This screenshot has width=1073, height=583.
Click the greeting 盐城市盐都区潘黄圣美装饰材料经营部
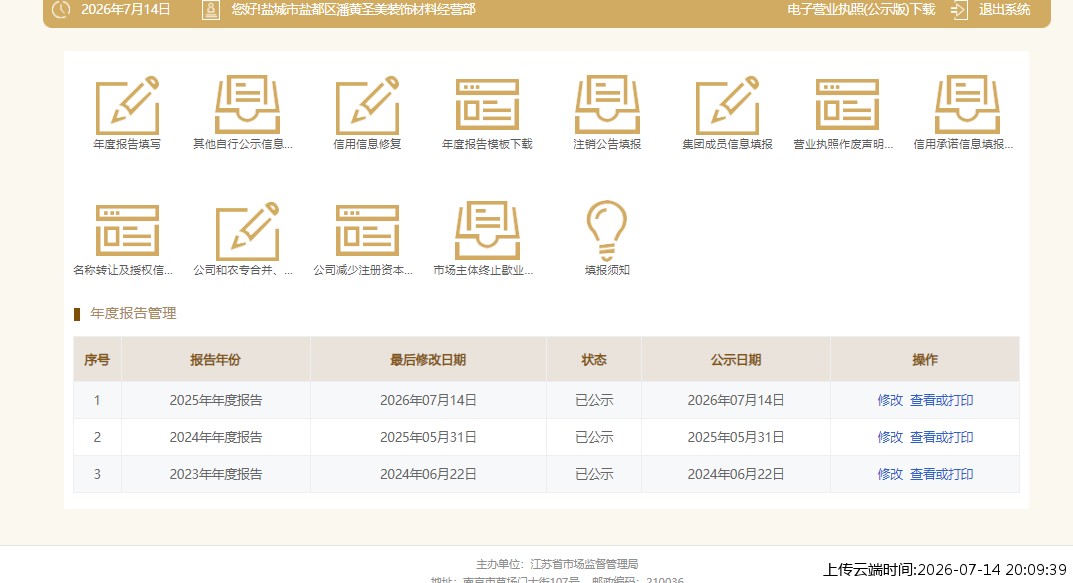click(367, 10)
